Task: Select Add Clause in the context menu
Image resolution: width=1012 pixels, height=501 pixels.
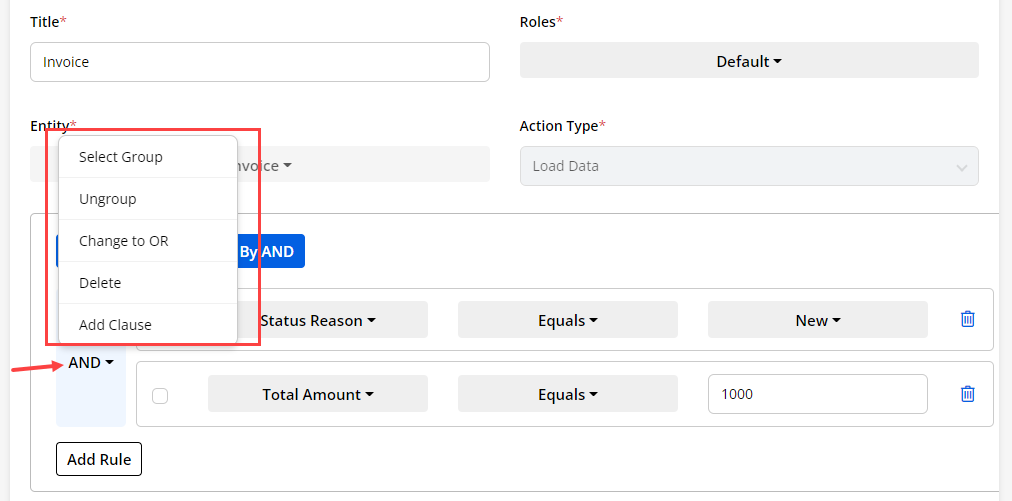Action: (115, 325)
